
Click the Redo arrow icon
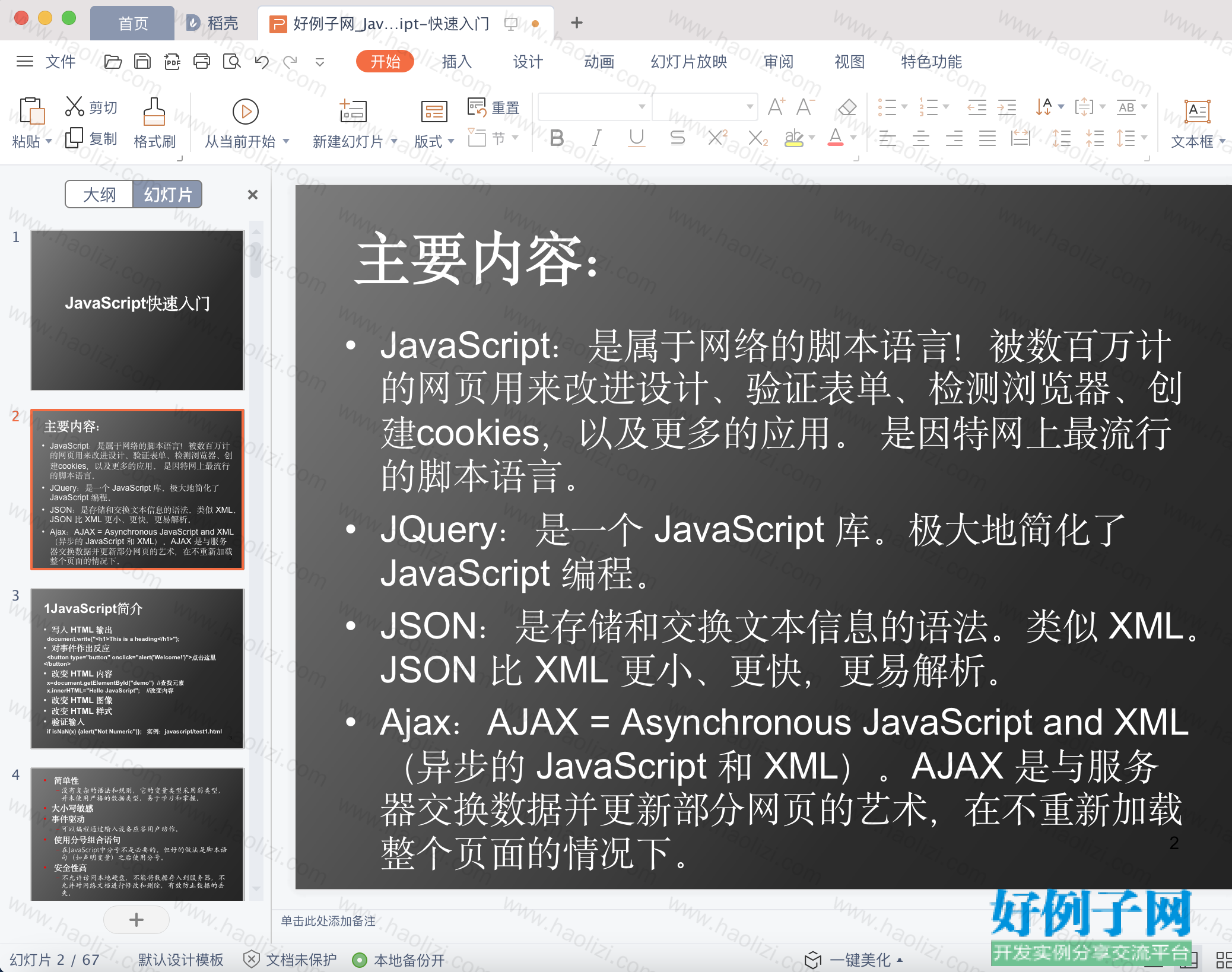click(x=290, y=62)
